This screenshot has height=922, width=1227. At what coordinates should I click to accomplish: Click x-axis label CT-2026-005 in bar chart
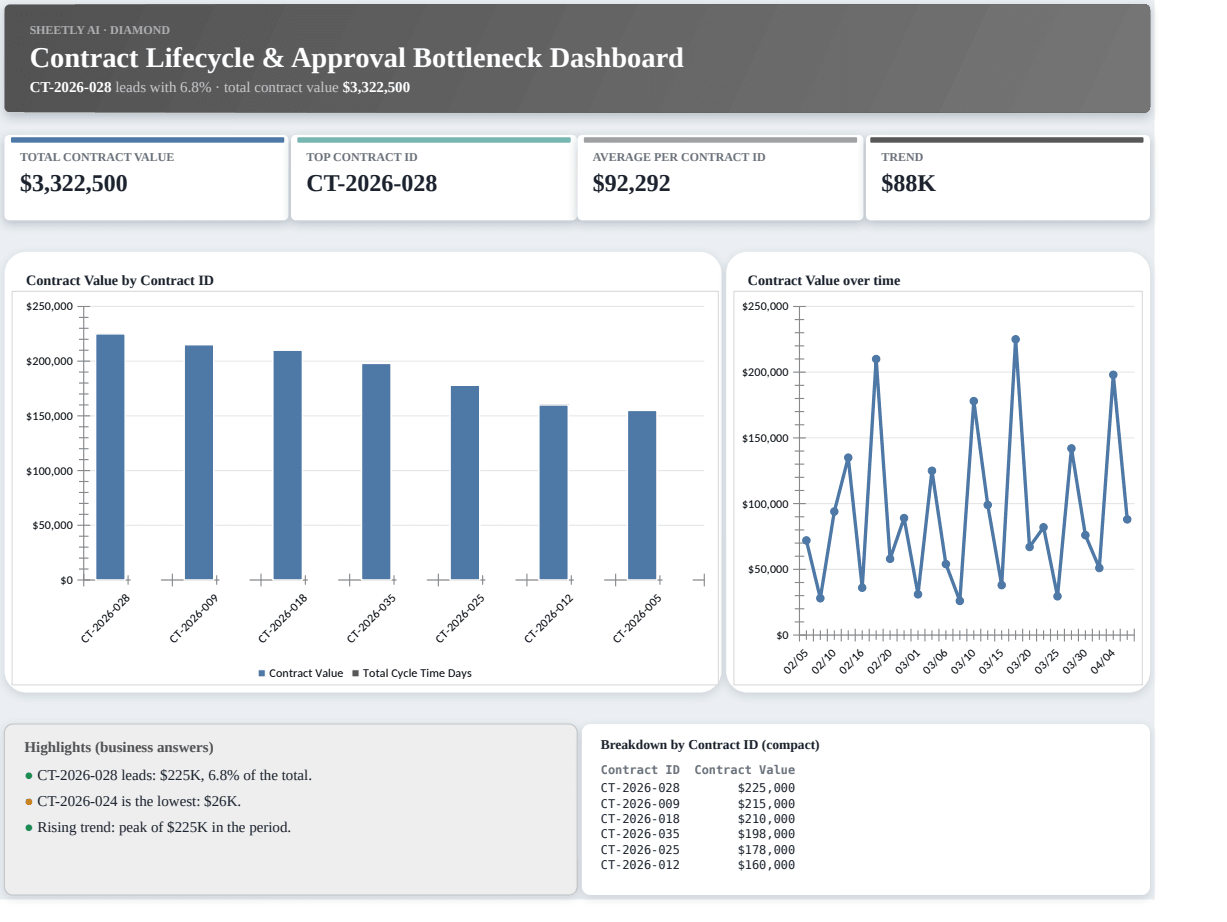pos(638,618)
